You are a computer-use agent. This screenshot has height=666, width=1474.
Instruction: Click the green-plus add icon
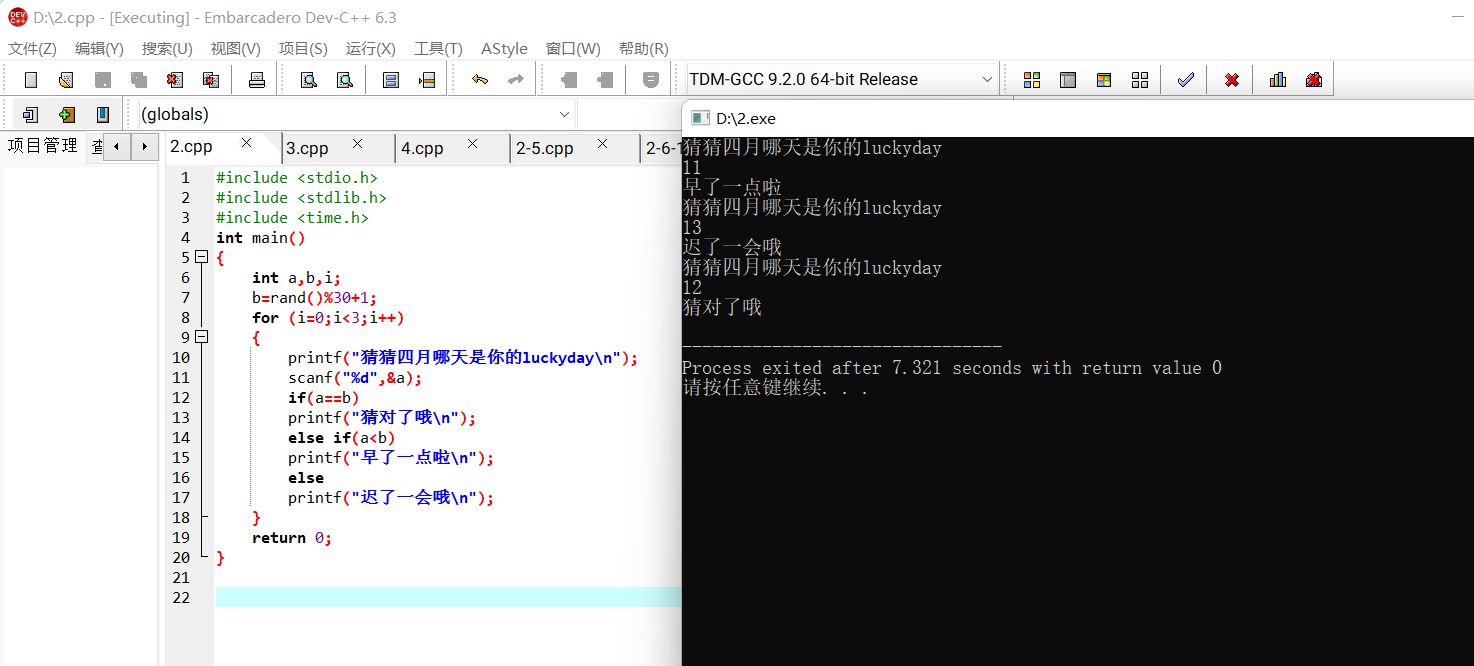coord(66,114)
